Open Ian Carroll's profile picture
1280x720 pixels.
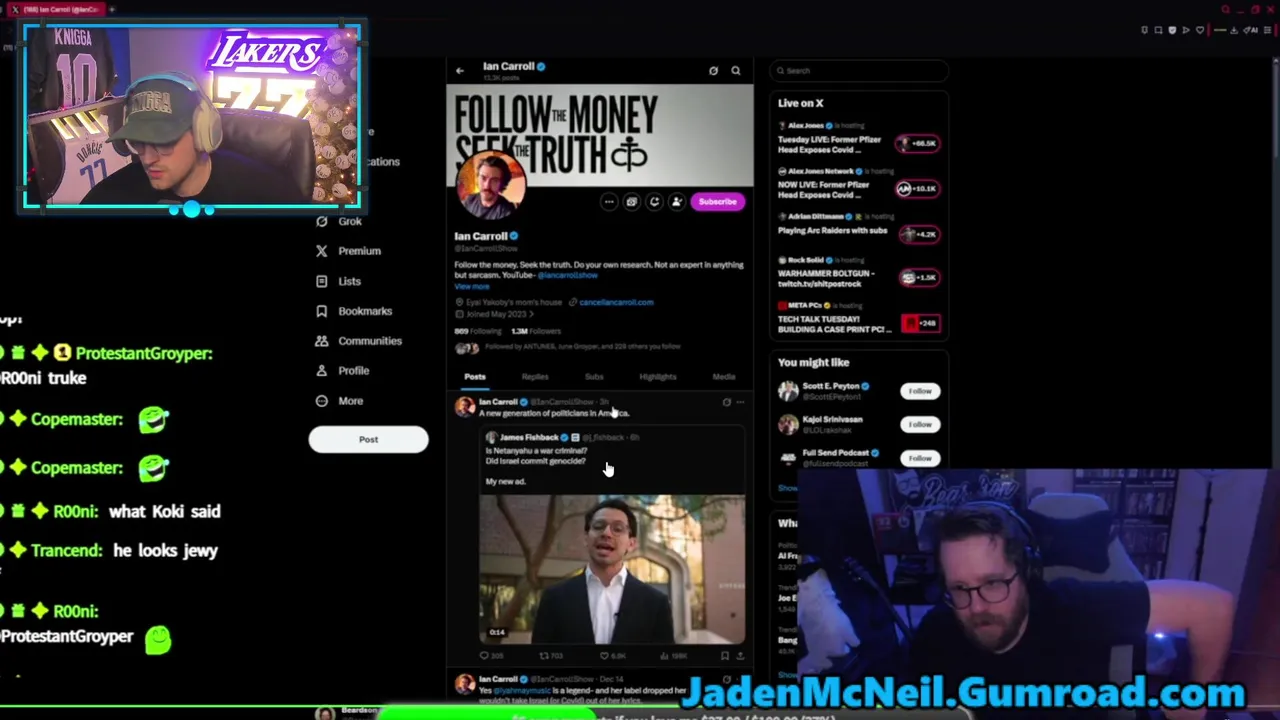pyautogui.click(x=490, y=186)
